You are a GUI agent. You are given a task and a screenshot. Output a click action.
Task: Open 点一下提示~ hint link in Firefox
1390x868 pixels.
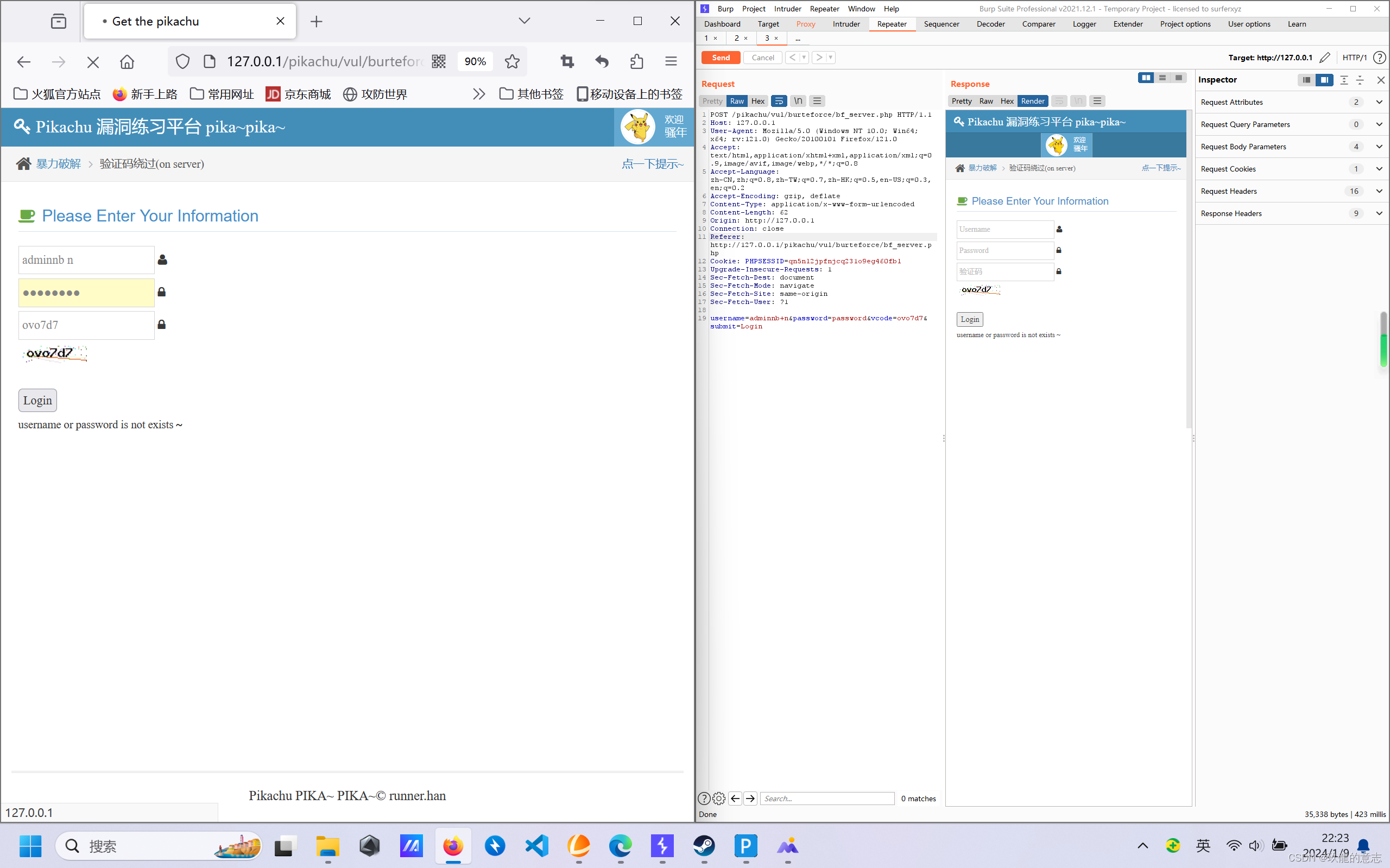point(653,164)
